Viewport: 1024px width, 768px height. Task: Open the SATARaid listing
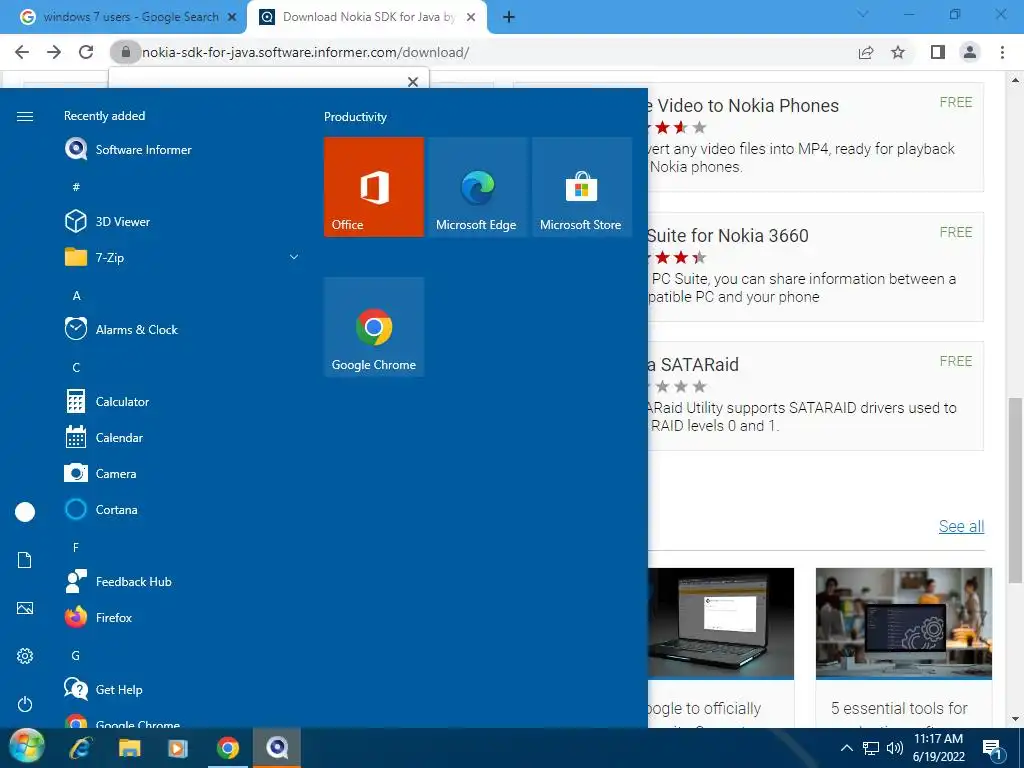click(694, 364)
